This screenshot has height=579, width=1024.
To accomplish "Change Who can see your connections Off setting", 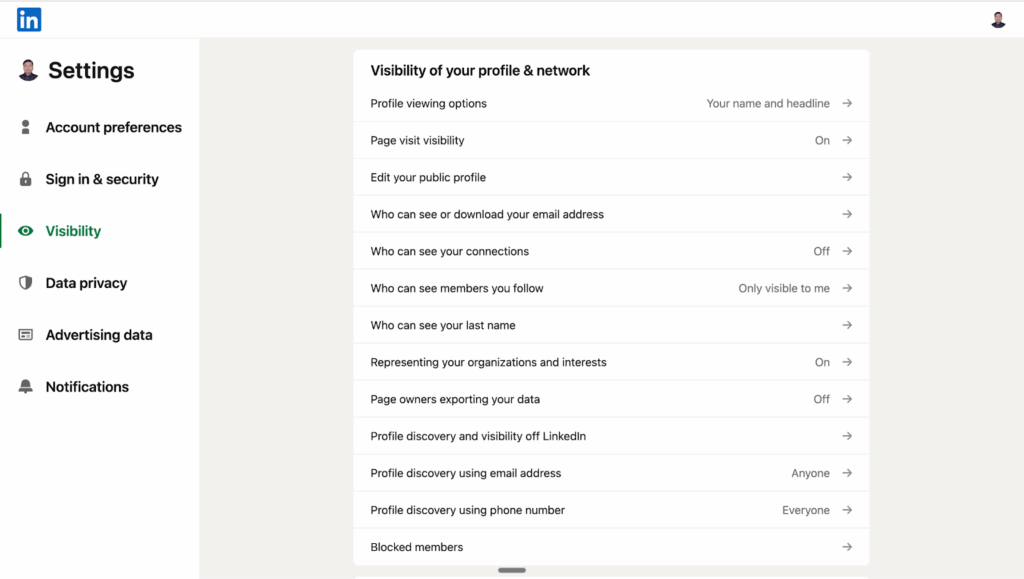I will 821,252.
